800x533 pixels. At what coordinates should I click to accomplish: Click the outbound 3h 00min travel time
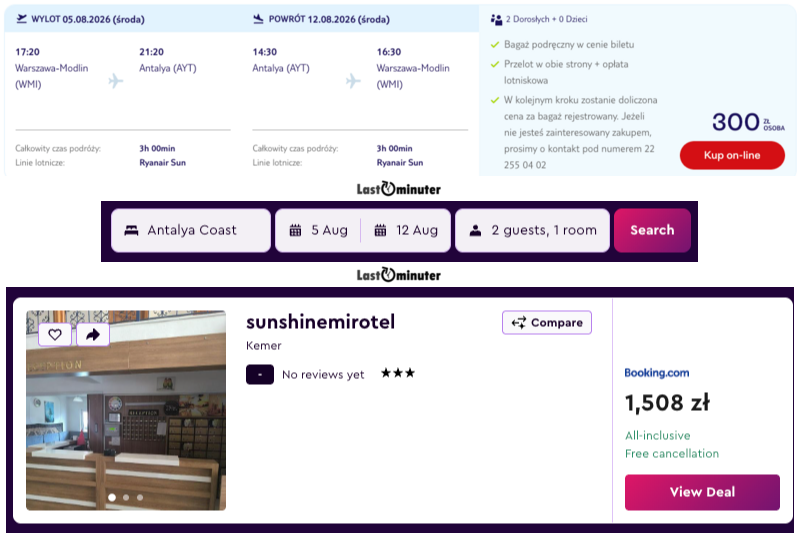(x=157, y=148)
